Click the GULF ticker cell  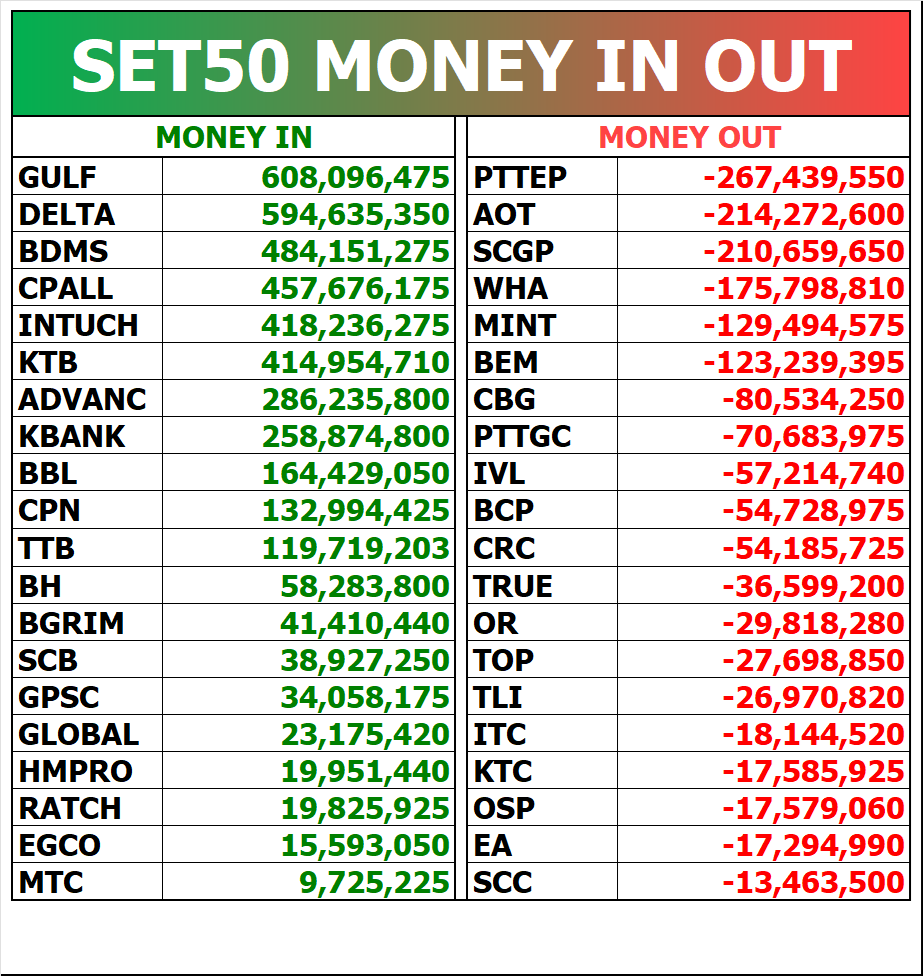click(x=87, y=177)
